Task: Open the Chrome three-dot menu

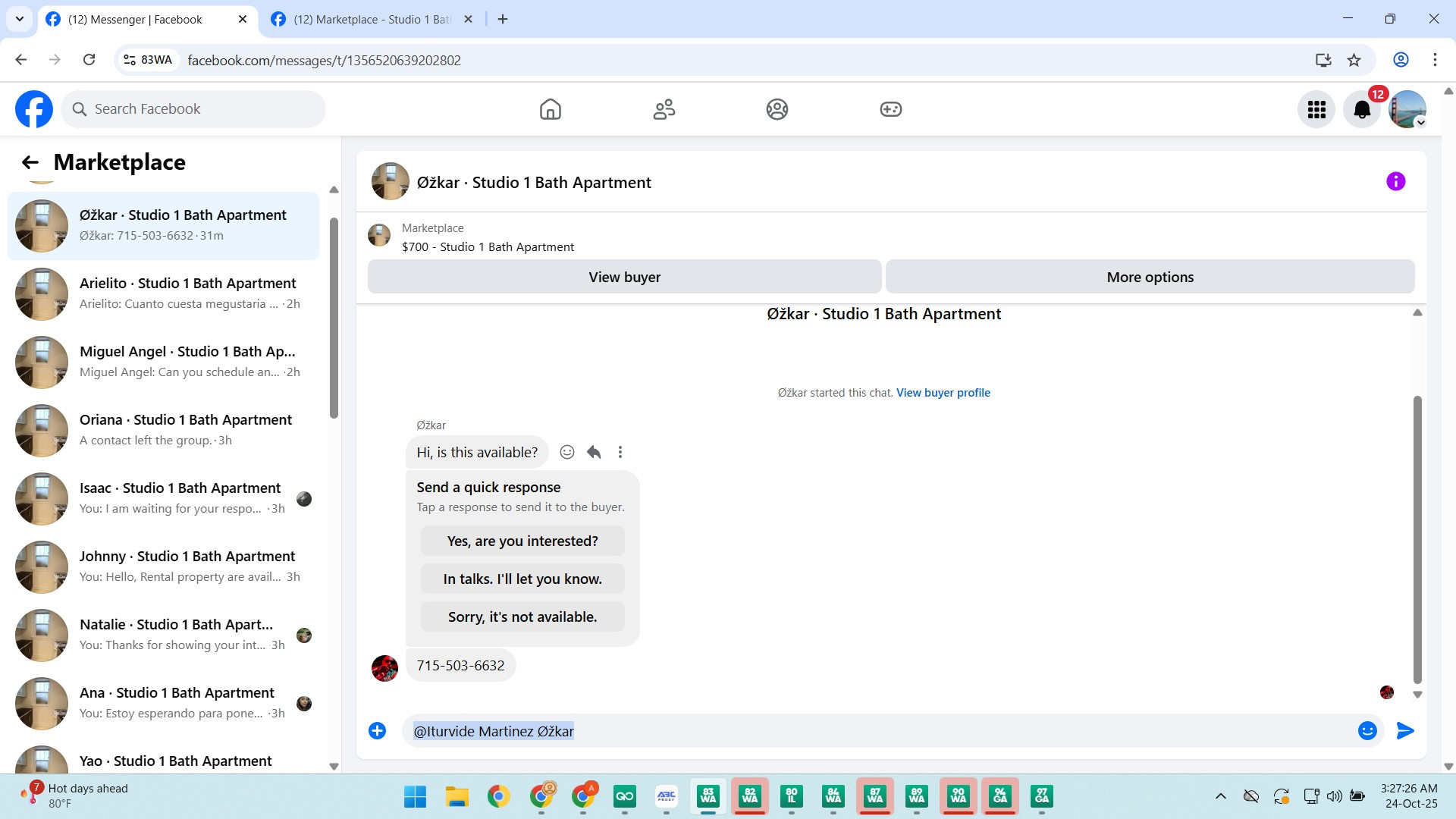Action: click(x=1435, y=60)
